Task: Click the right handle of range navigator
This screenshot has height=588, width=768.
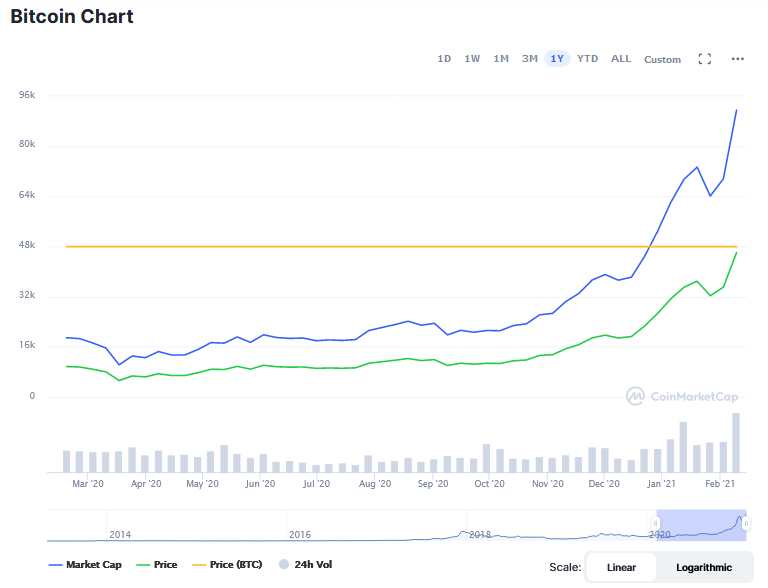Action: click(x=746, y=523)
